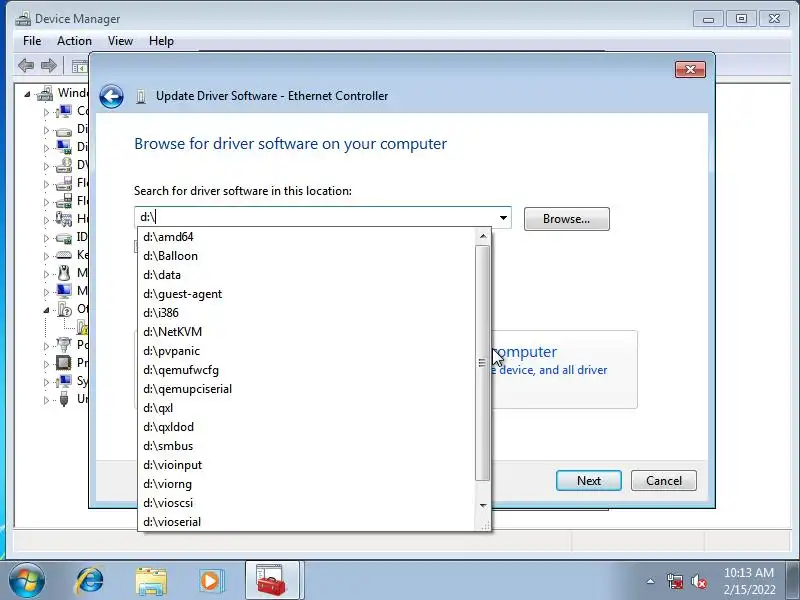Collapse the root computer tree node
Screen dimensions: 800x600
point(27,94)
